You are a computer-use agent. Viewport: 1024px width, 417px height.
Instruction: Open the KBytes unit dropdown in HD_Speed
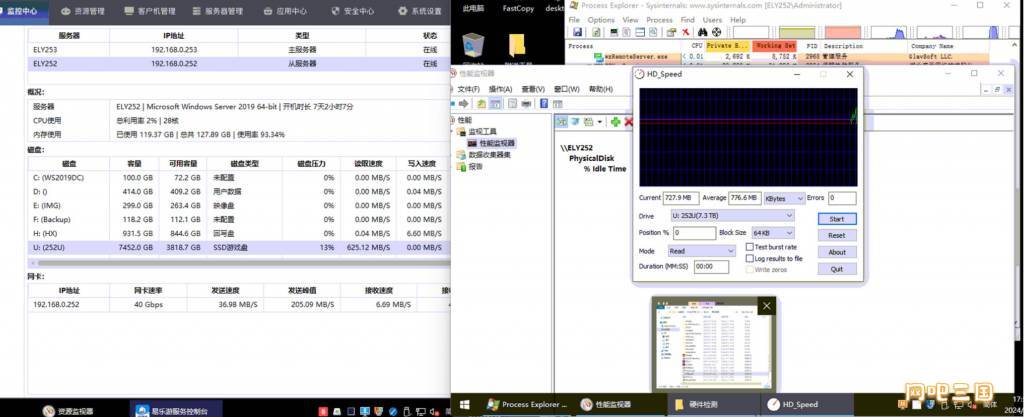coord(784,198)
